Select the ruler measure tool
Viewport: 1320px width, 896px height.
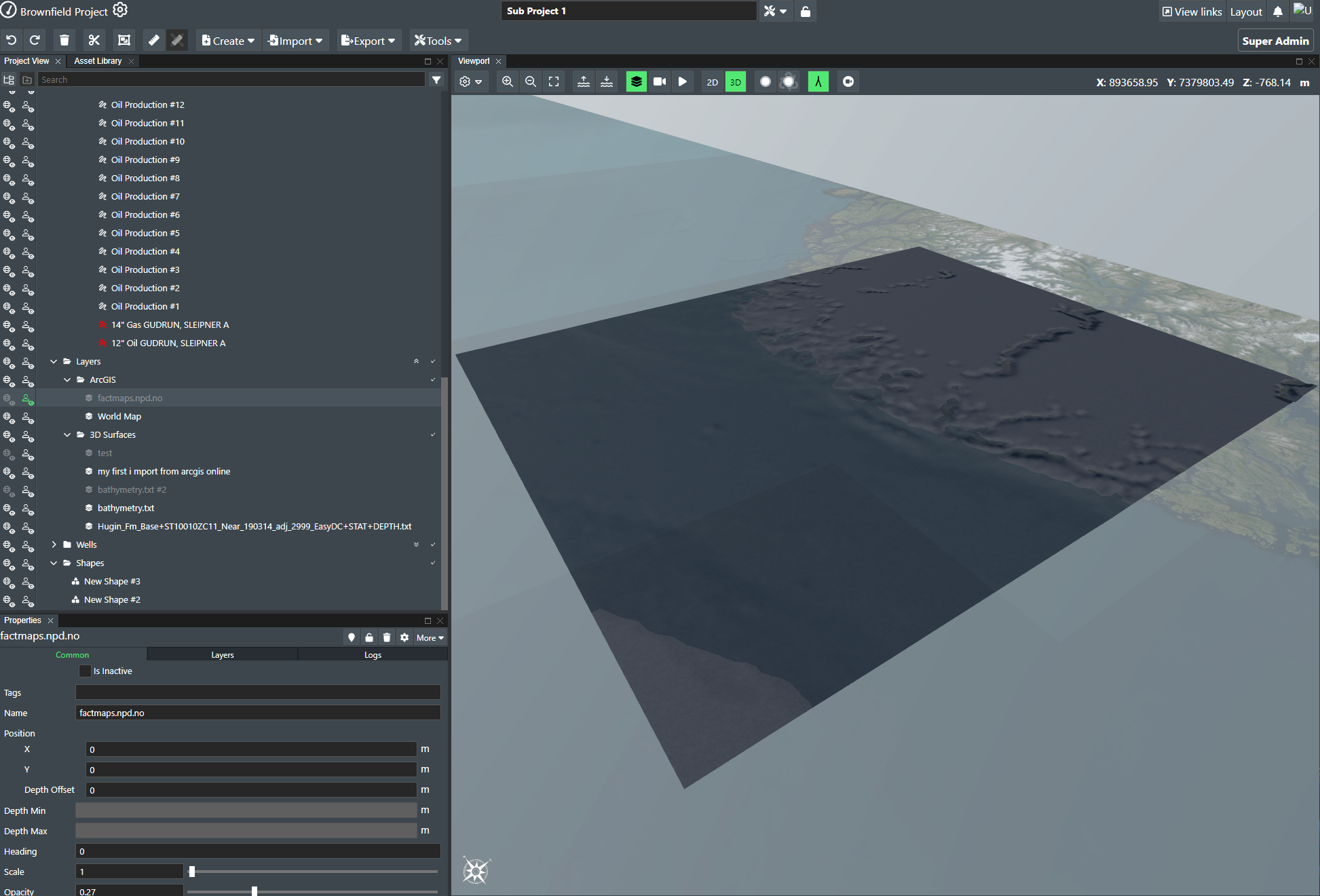(x=154, y=41)
